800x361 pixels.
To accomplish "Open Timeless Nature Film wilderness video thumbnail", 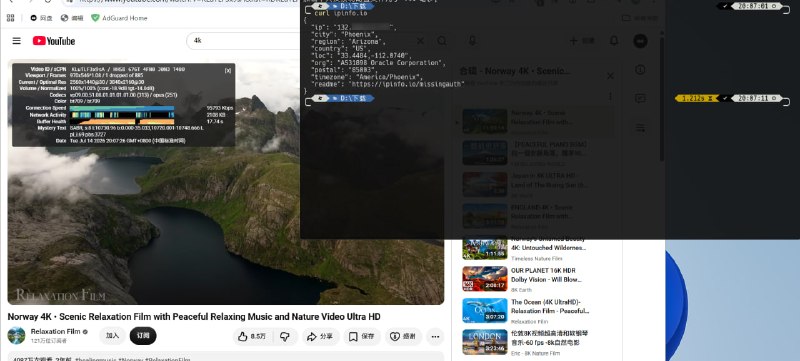I will 485,248.
